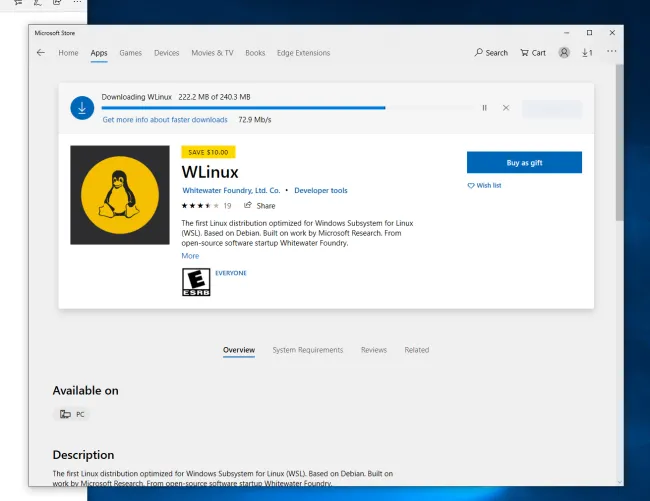This screenshot has width=650, height=501.
Task: Click the Search magnifier button
Action: [x=491, y=53]
